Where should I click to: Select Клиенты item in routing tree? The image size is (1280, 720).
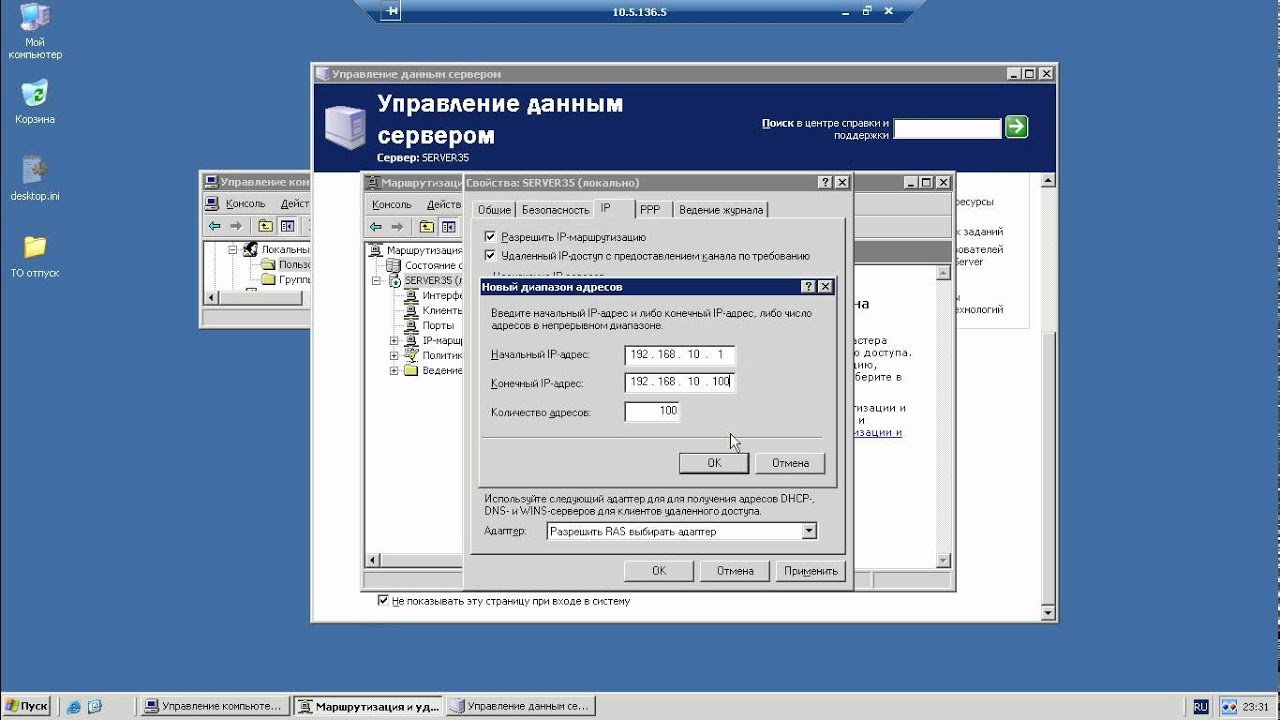pos(433,310)
